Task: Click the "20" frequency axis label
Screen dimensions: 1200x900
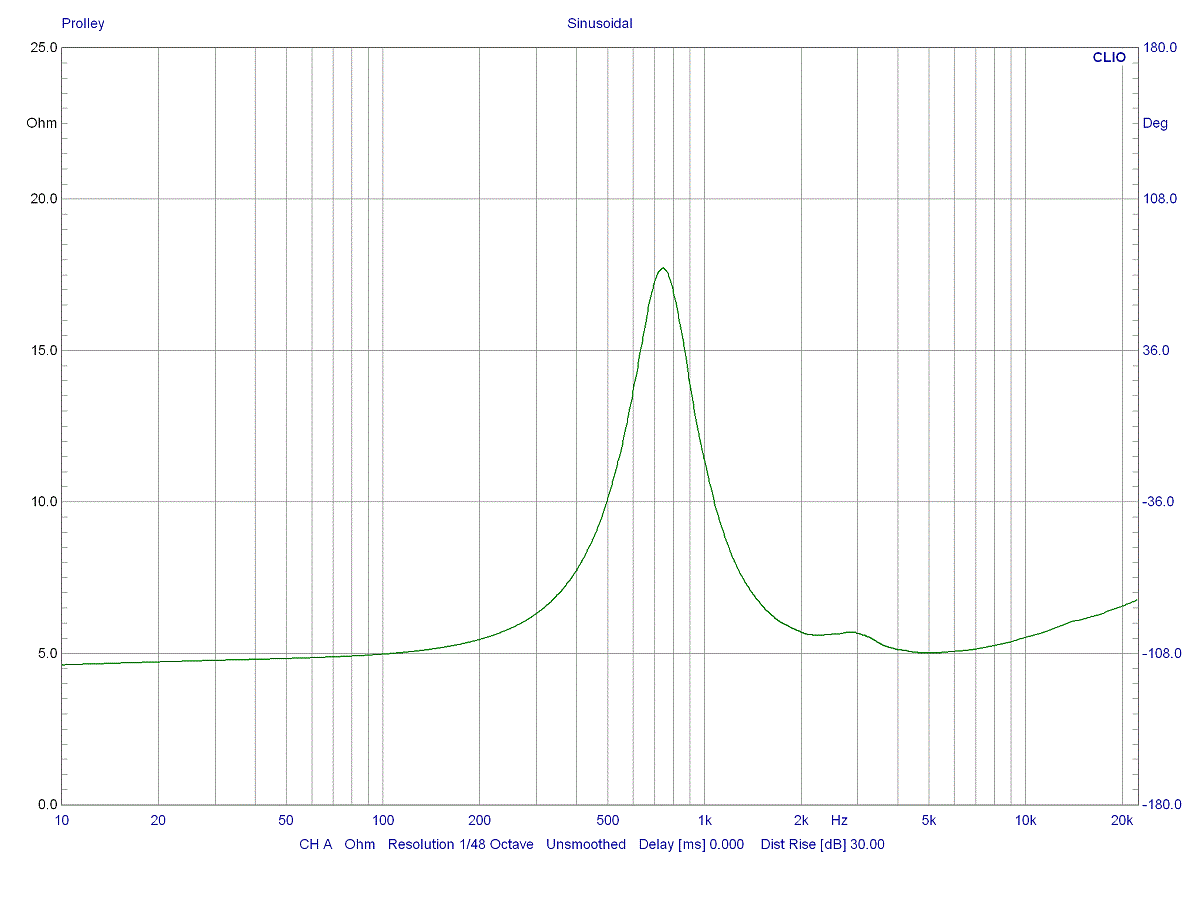Action: tap(158, 820)
